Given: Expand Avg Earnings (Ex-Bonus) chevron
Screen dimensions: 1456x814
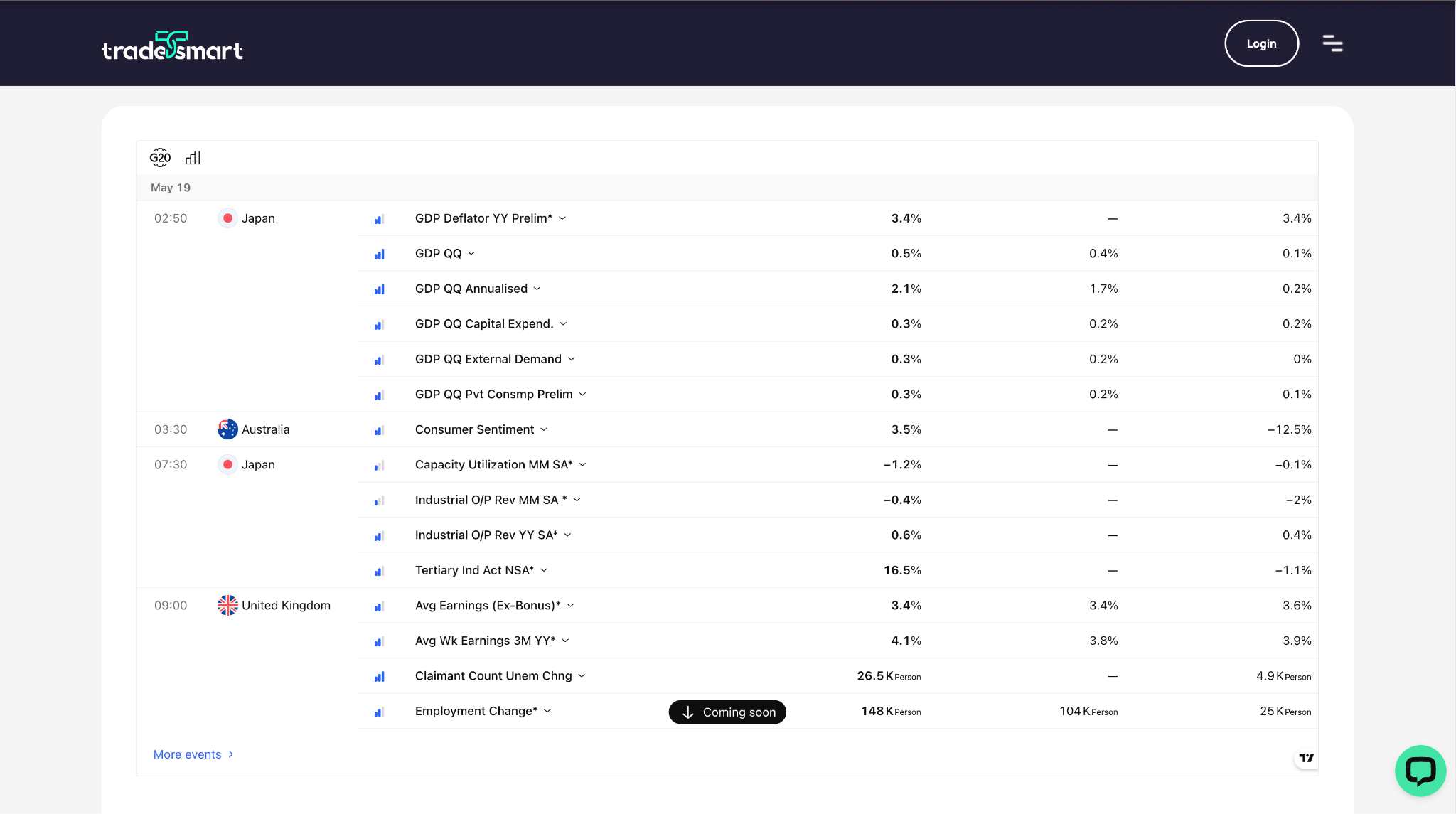Looking at the screenshot, I should [x=570, y=606].
